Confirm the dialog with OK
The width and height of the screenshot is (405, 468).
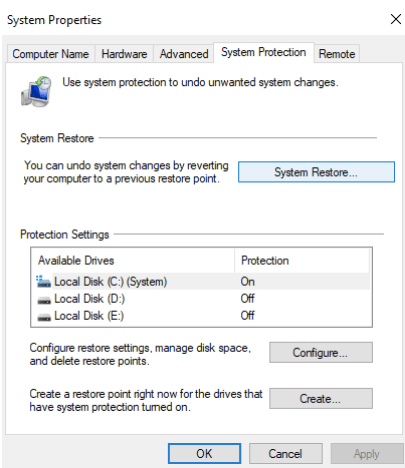point(204,453)
